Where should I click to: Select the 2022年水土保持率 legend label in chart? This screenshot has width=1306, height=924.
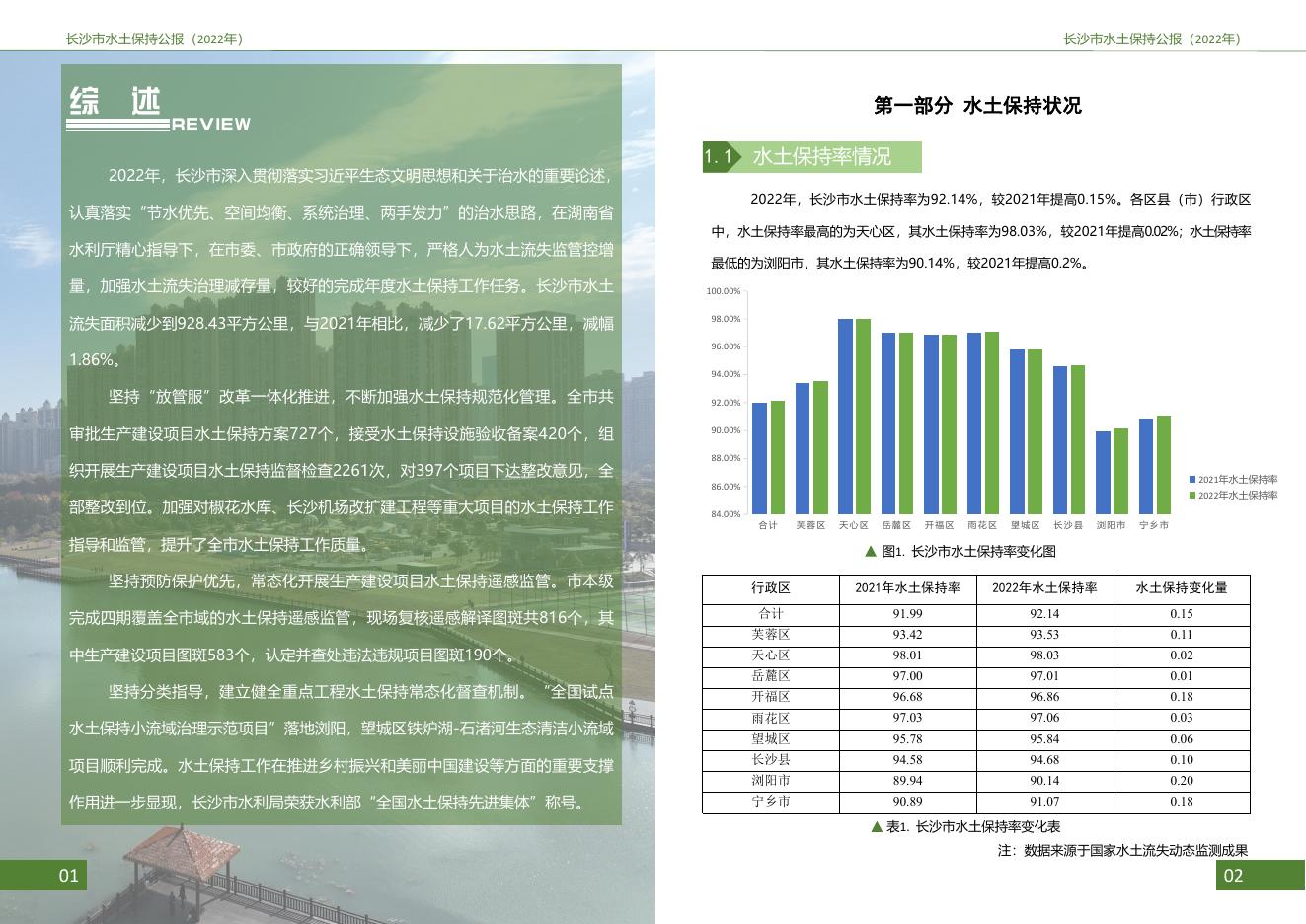point(1238,496)
